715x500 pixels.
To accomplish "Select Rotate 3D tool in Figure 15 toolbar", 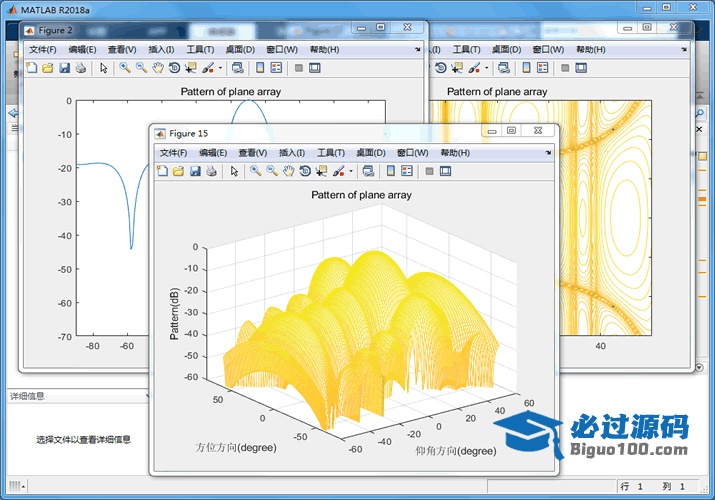I will coord(304,171).
